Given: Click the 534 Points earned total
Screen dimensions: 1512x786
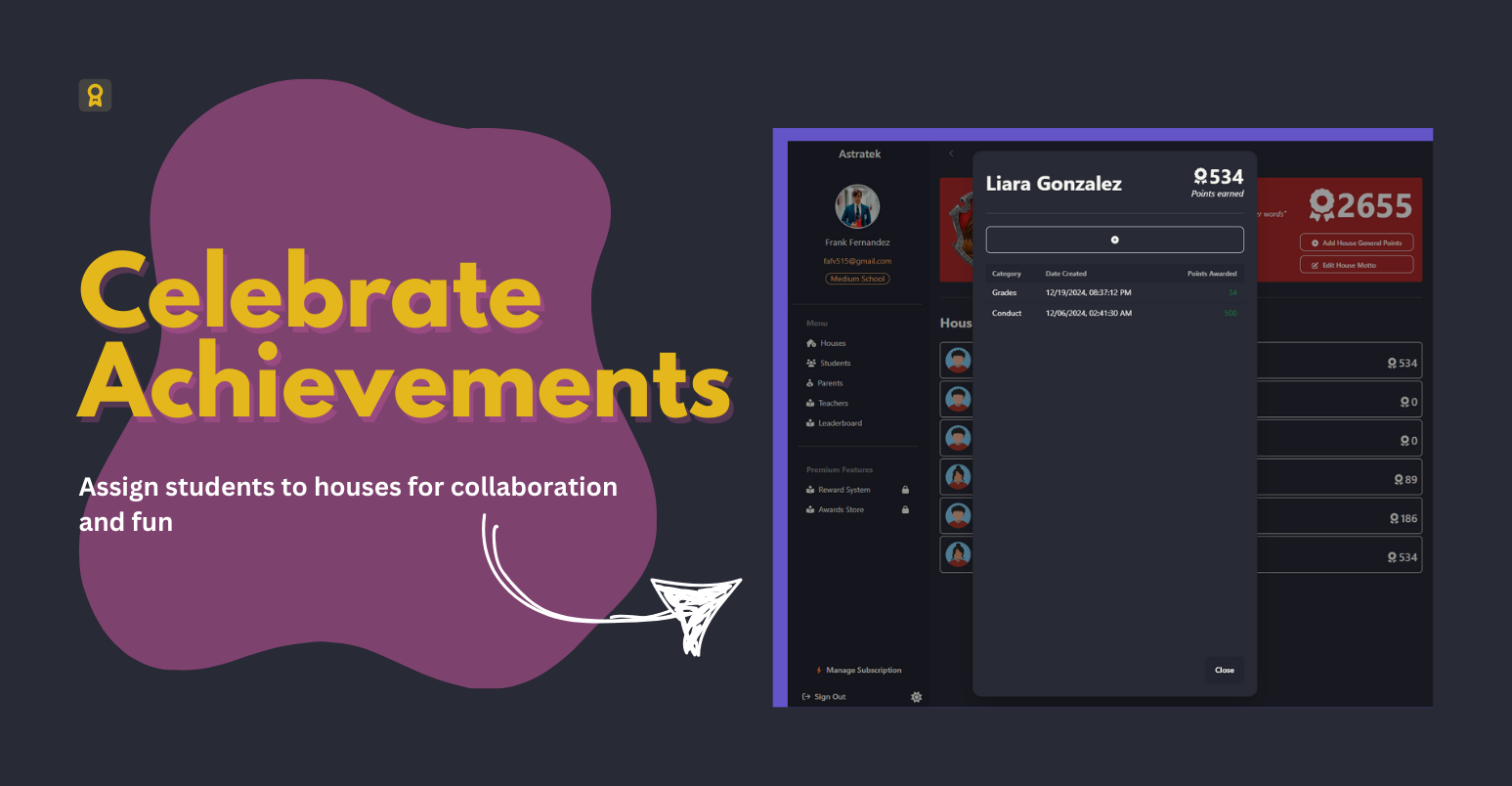Looking at the screenshot, I should click(x=1218, y=182).
